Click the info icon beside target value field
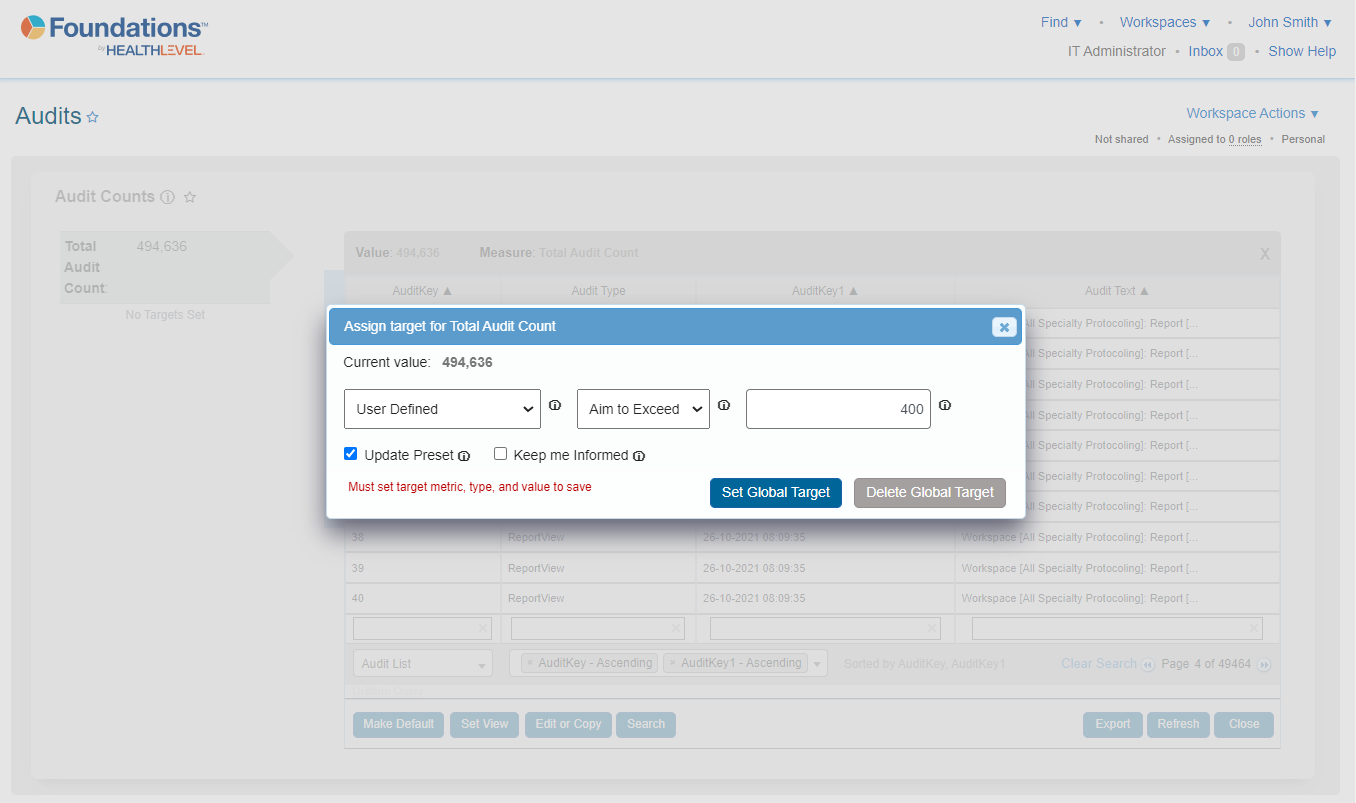This screenshot has width=1356, height=803. [x=945, y=406]
